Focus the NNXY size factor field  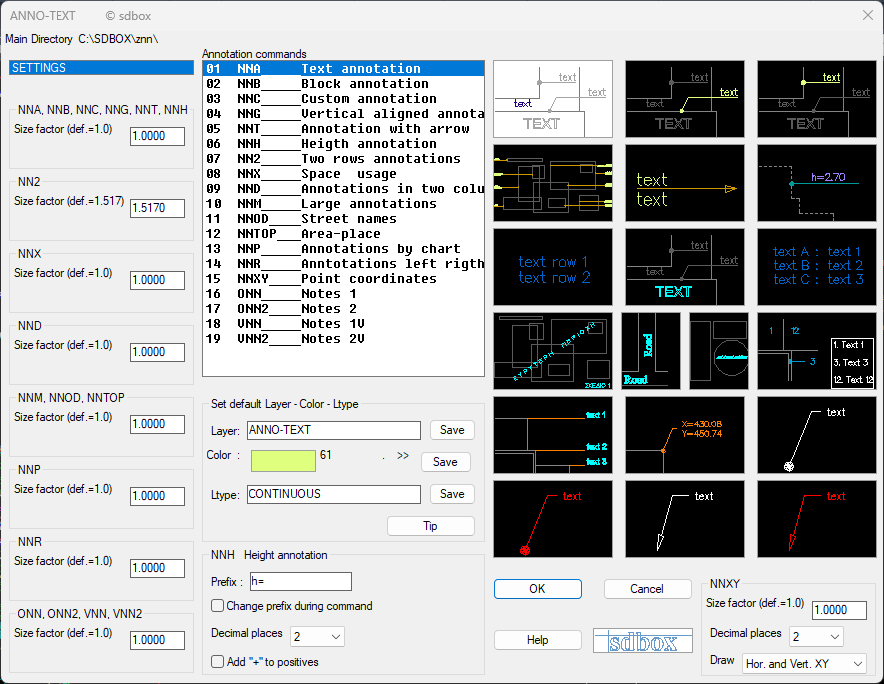point(839,610)
